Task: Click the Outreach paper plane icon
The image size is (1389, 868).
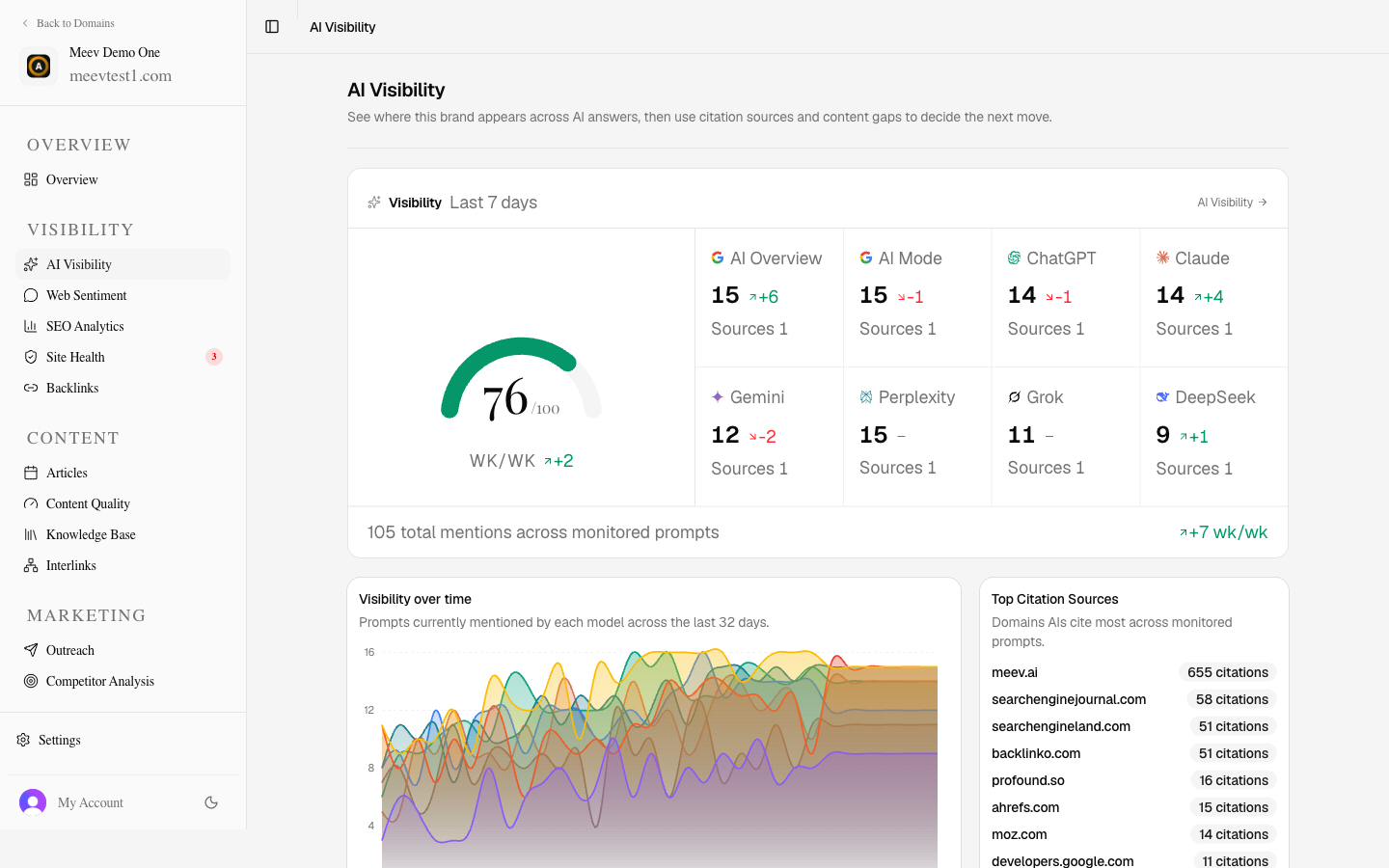Action: 31,650
